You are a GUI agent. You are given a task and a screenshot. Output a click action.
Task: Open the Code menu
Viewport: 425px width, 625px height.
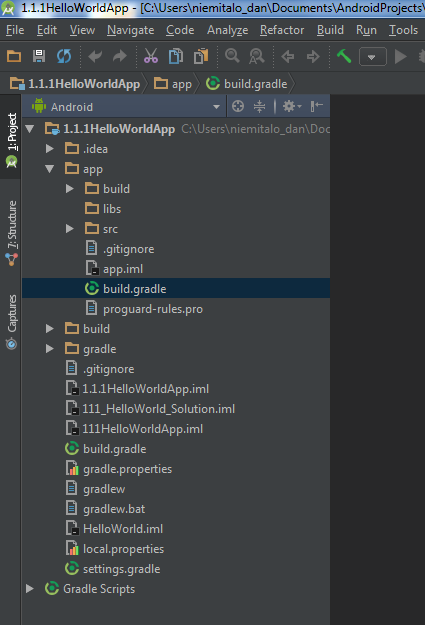pos(180,30)
